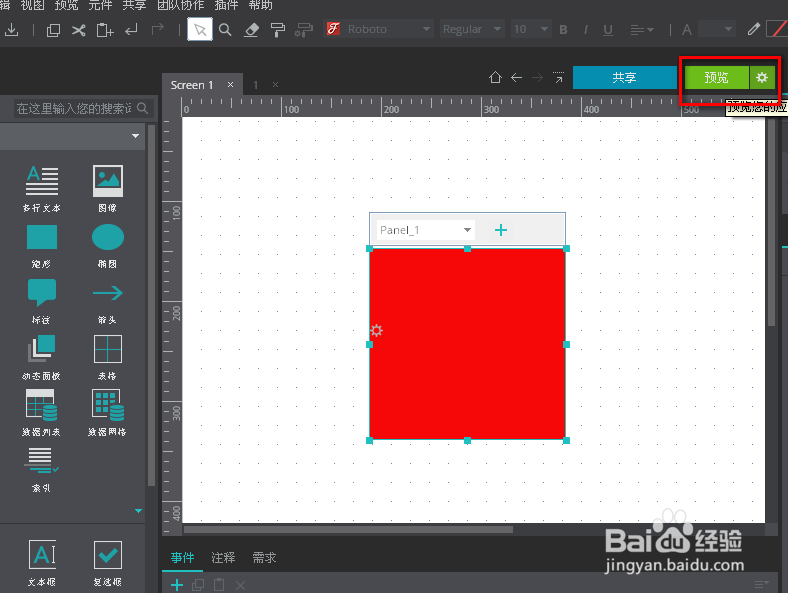Open the text alignment dropdown
This screenshot has height=593, width=788.
tap(642, 30)
